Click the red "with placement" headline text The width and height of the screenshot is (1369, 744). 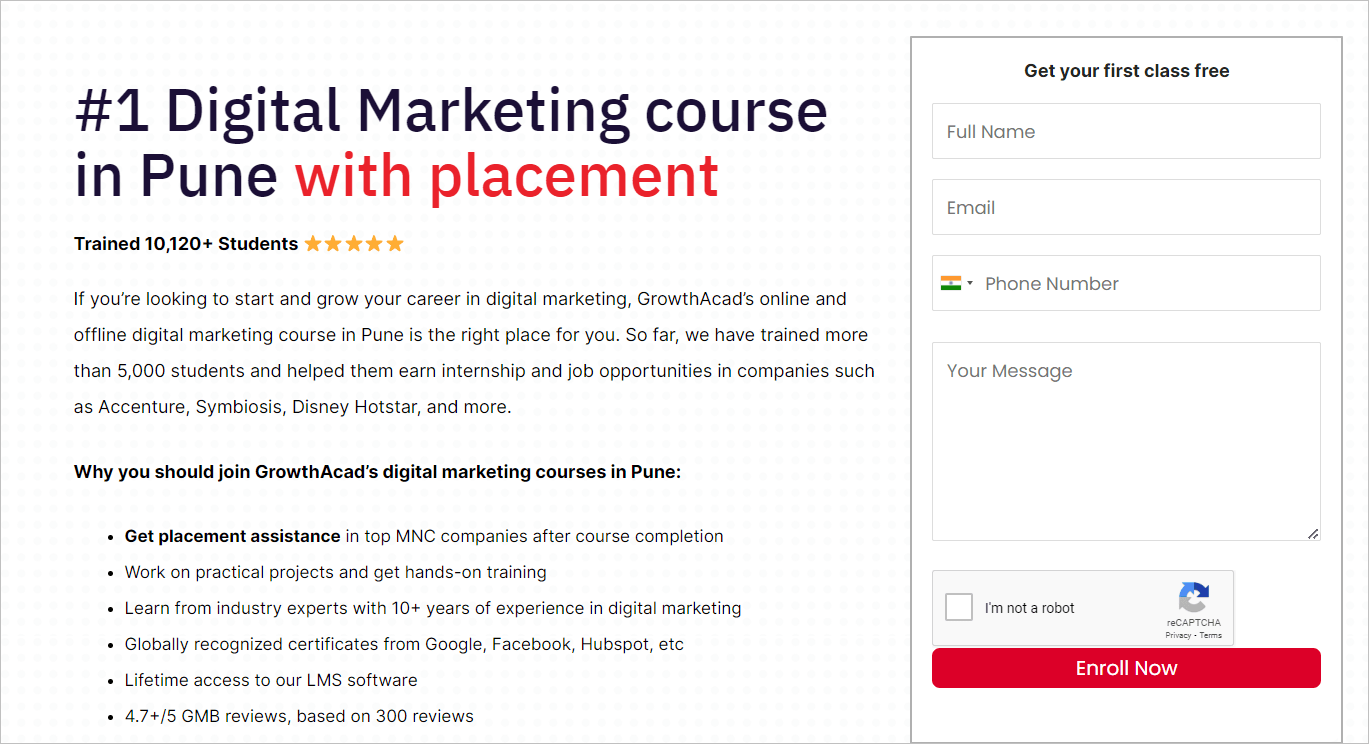pos(506,176)
